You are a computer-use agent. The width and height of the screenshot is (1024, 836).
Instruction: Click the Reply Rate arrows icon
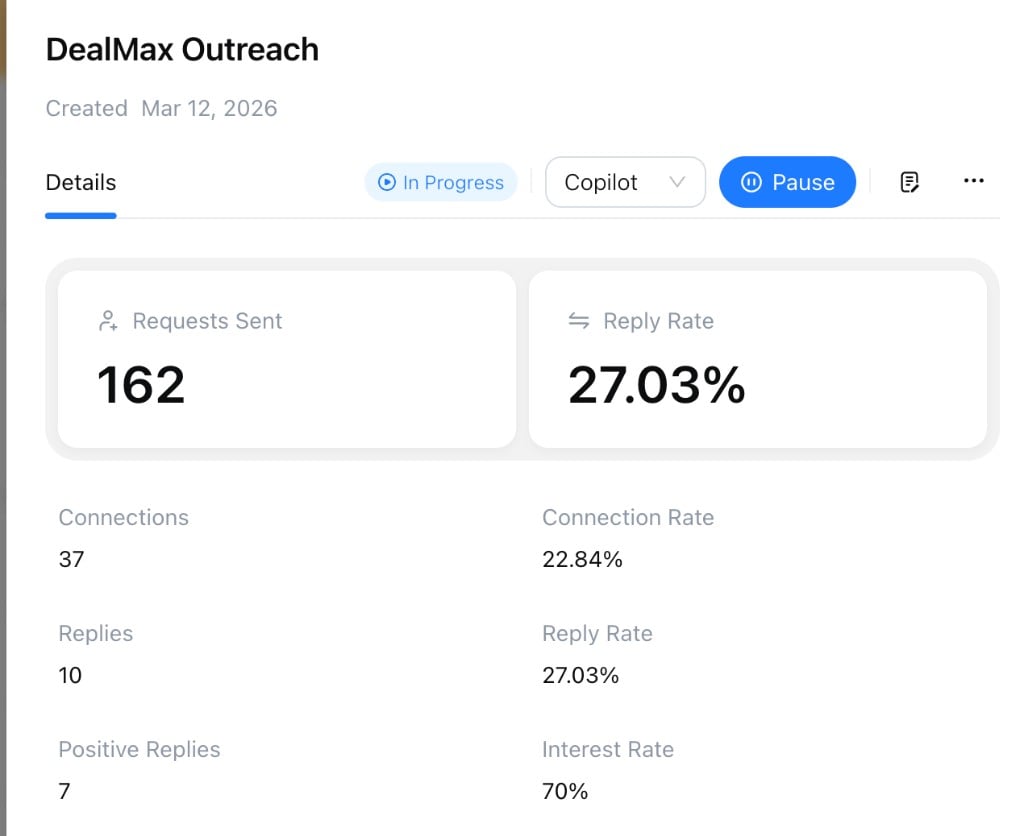pyautogui.click(x=579, y=321)
